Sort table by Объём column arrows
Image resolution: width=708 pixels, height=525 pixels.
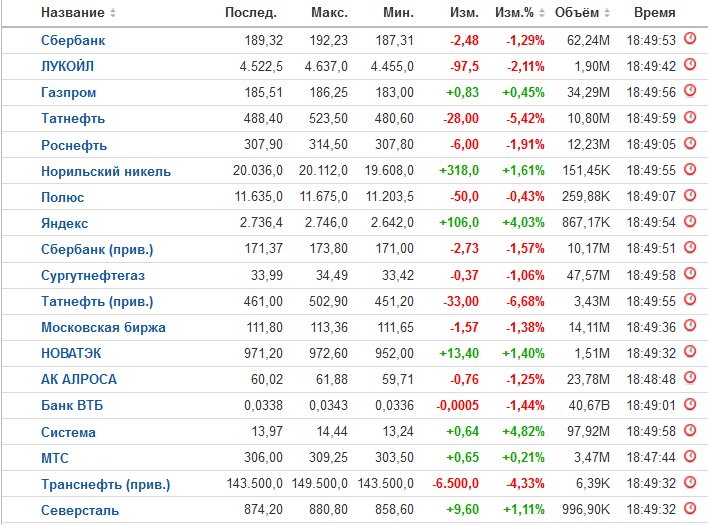coord(607,13)
